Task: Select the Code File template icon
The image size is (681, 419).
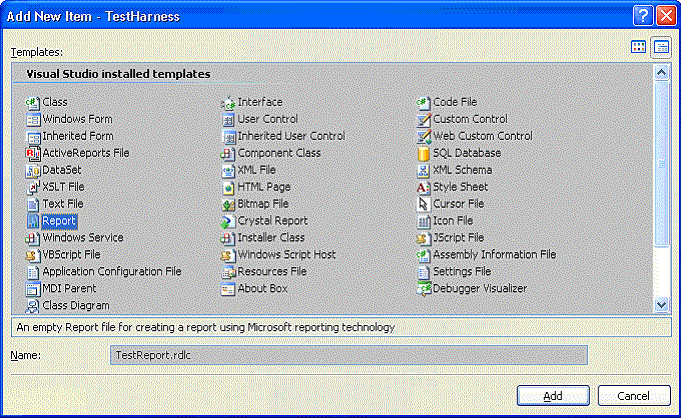Action: pyautogui.click(x=423, y=102)
